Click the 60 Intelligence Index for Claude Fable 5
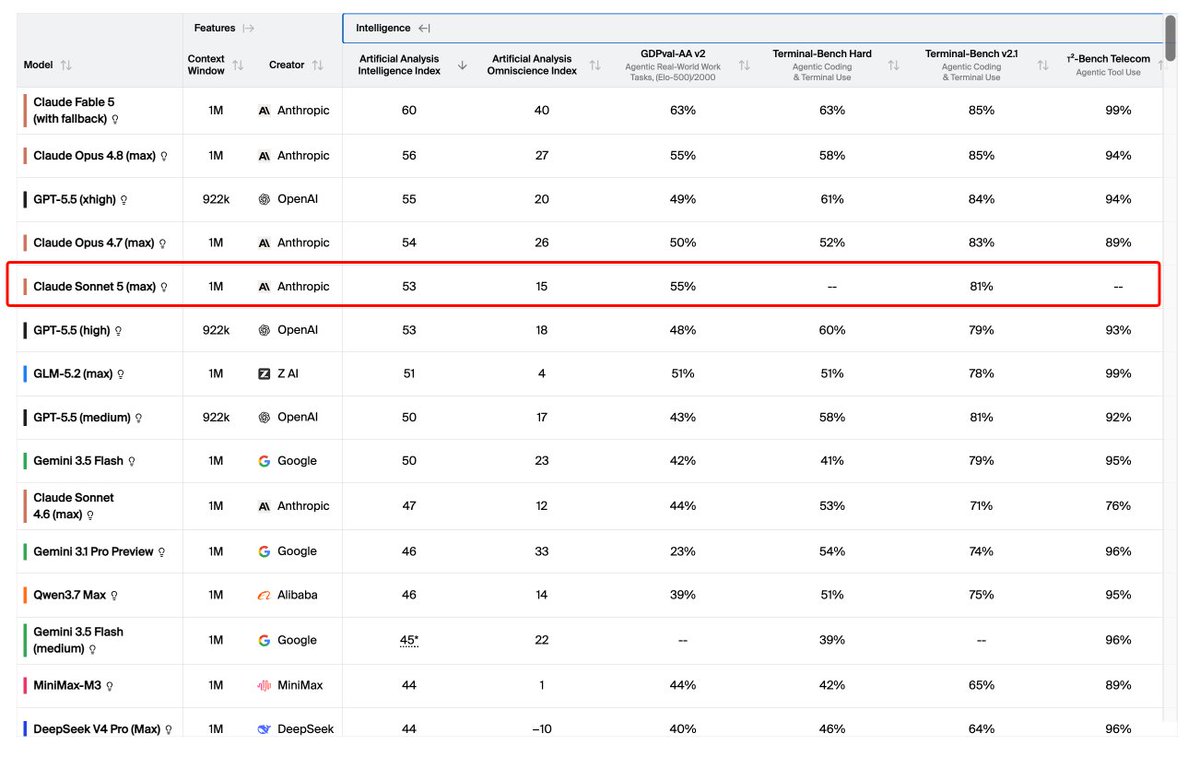The image size is (1200, 757). (409, 110)
